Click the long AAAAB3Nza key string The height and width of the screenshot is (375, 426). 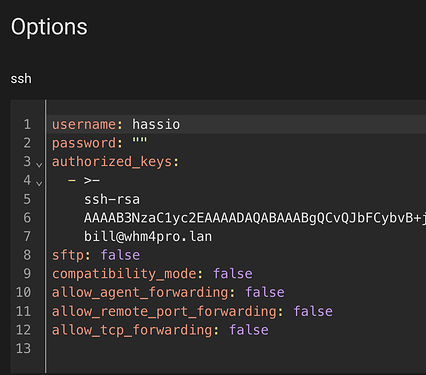255,218
